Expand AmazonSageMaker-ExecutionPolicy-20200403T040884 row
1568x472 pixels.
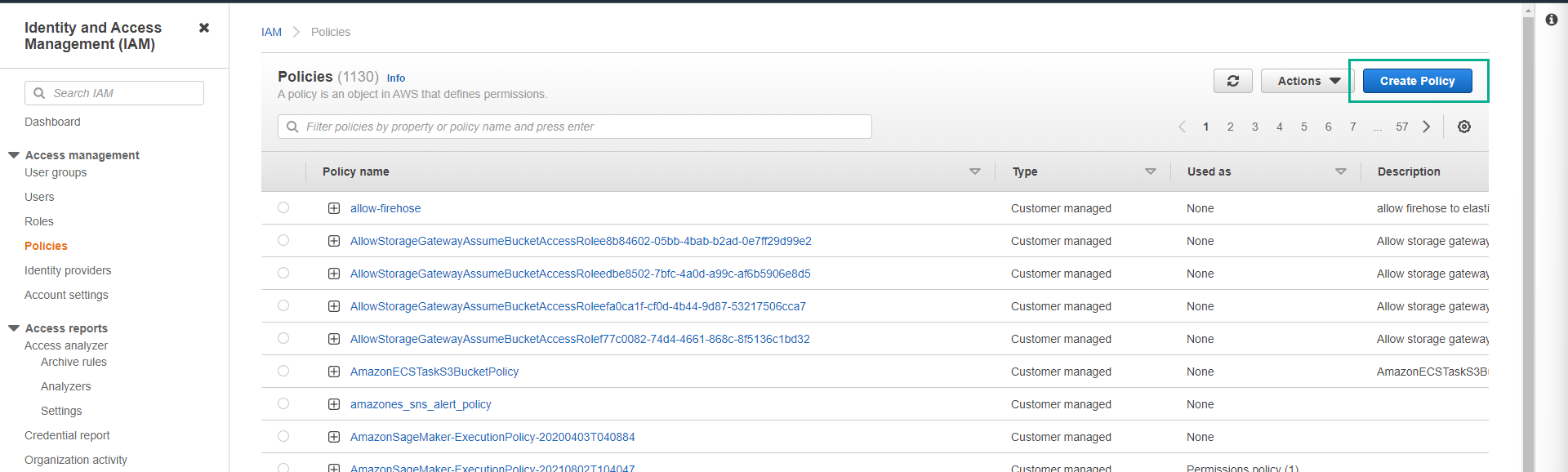coord(334,437)
